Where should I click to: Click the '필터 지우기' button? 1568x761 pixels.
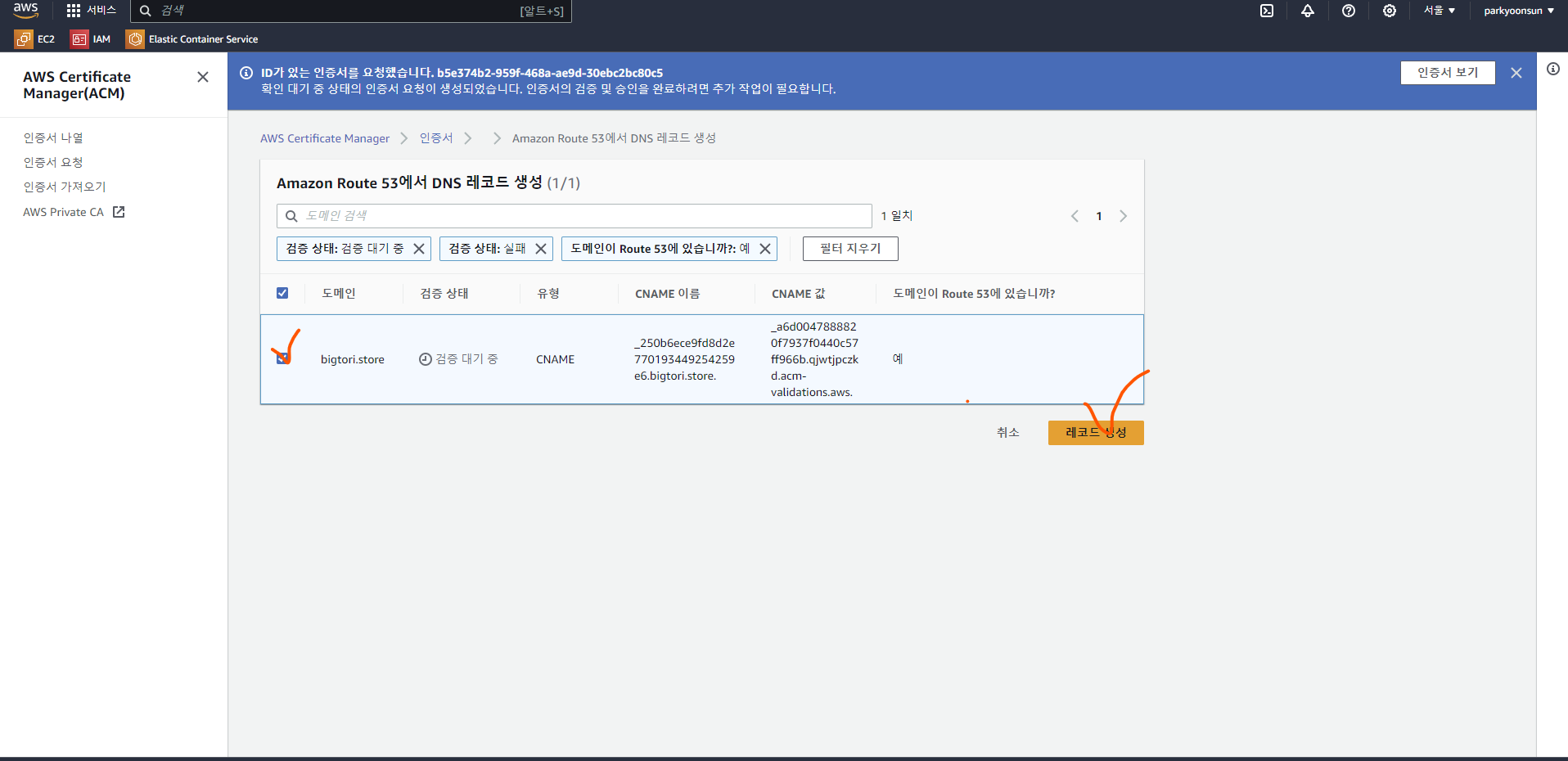tap(850, 249)
